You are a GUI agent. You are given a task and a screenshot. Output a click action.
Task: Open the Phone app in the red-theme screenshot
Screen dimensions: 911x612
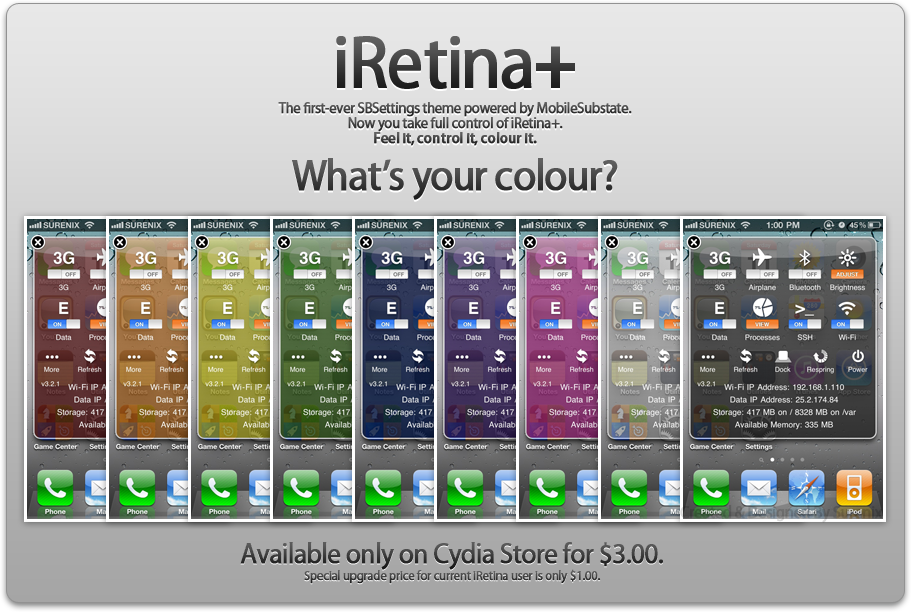(55, 488)
